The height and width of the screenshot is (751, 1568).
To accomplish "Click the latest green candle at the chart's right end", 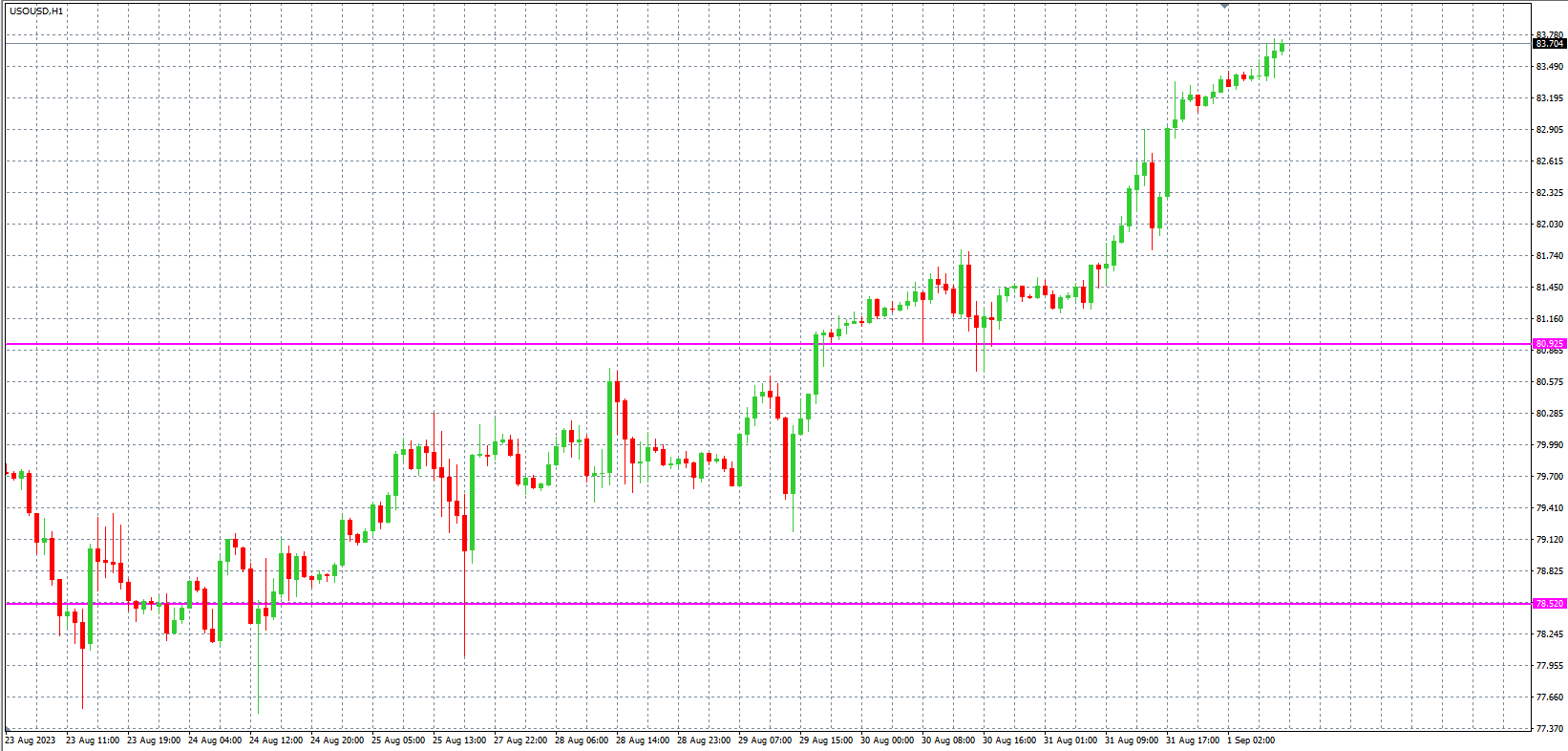I will pos(1282,47).
